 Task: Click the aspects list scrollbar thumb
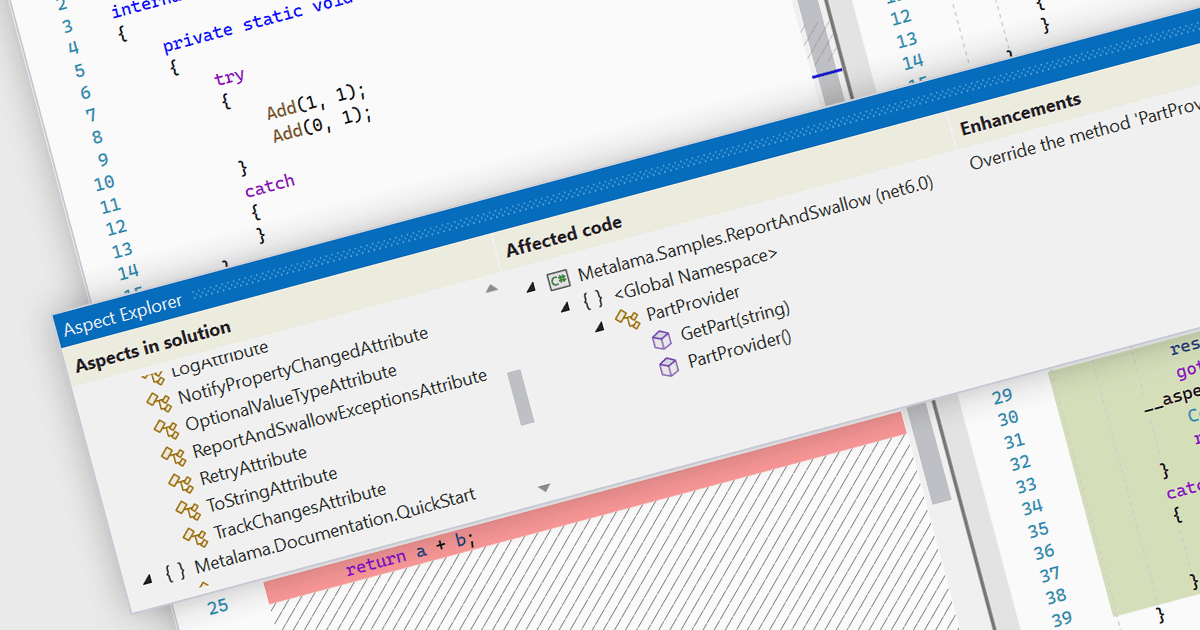coord(521,397)
